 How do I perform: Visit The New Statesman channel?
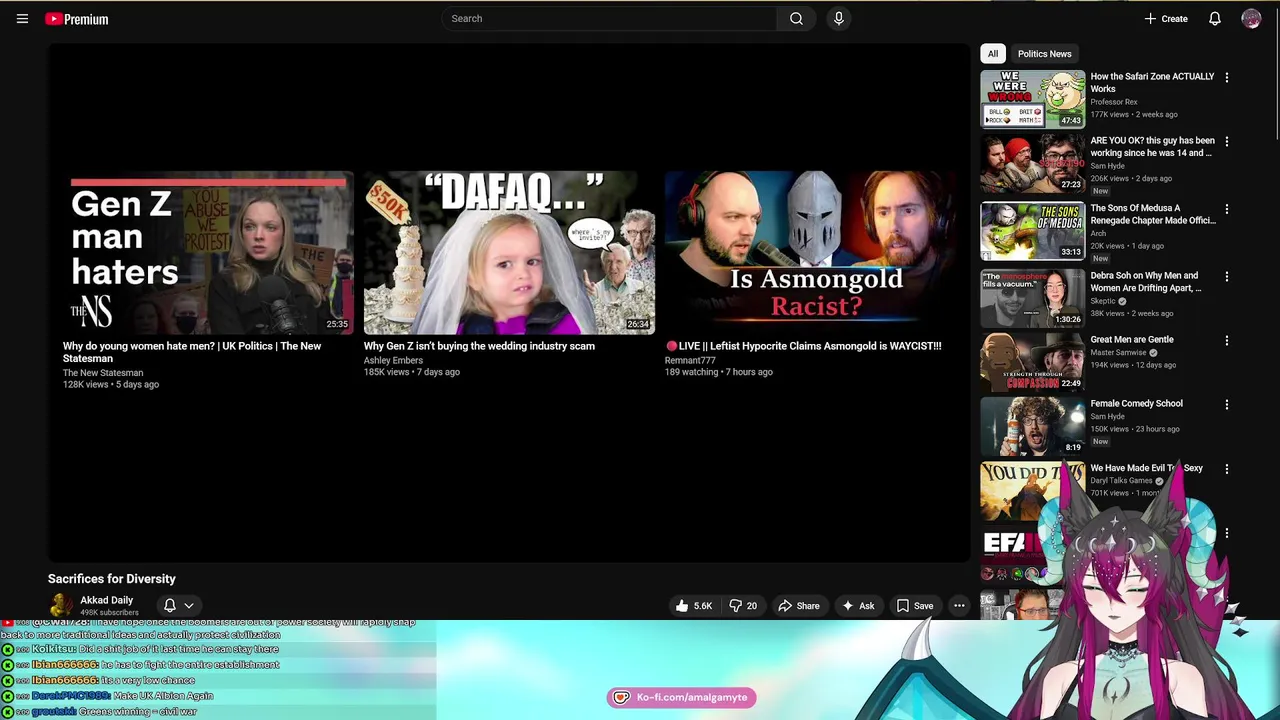tap(103, 373)
